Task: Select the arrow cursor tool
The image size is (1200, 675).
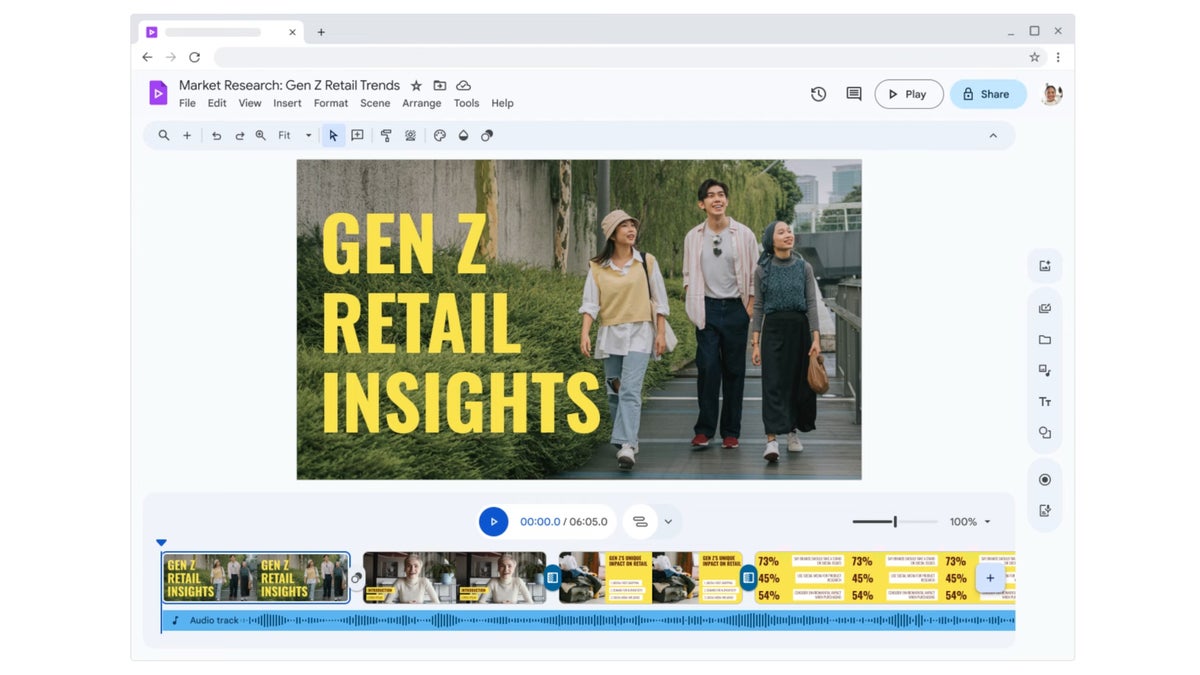Action: tap(333, 135)
